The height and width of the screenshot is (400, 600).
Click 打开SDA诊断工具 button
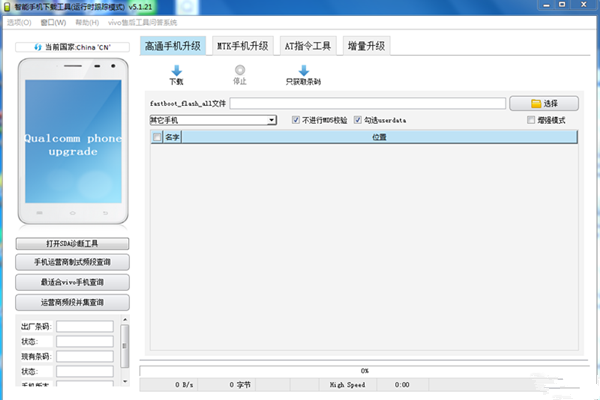[x=72, y=243]
